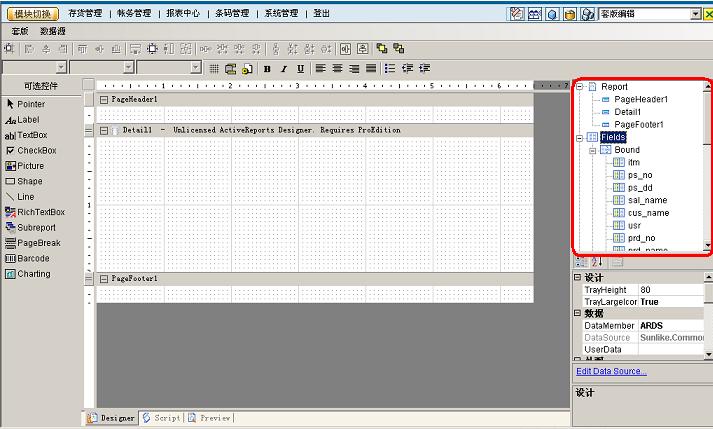Select the Barcode control in toolbox
The width and height of the screenshot is (713, 429).
click(33, 258)
